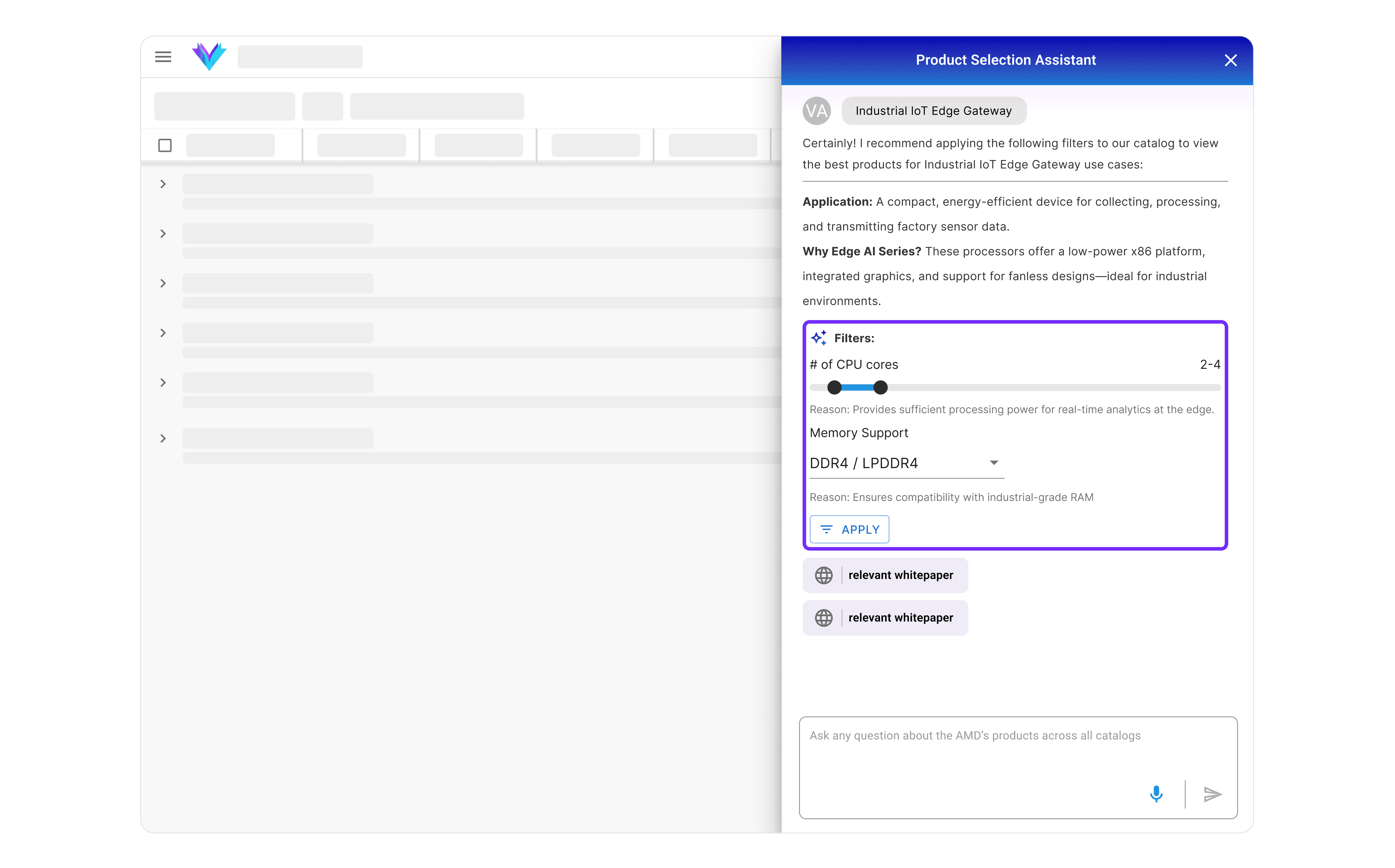
Task: Expand the last table row chevron
Action: pyautogui.click(x=163, y=439)
